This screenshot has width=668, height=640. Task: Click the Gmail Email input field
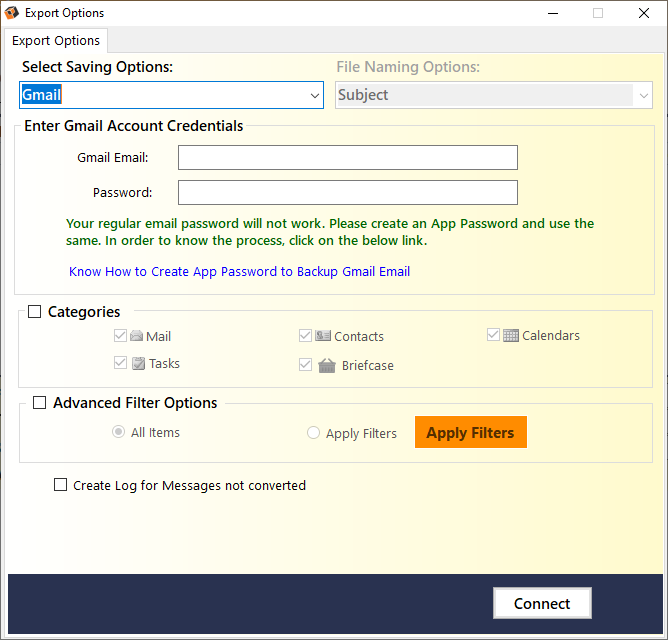coord(348,158)
